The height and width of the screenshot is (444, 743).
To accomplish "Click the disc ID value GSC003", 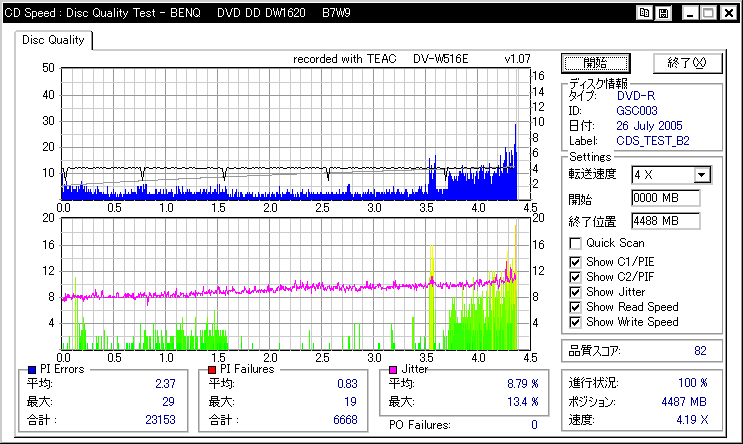I will [637, 111].
